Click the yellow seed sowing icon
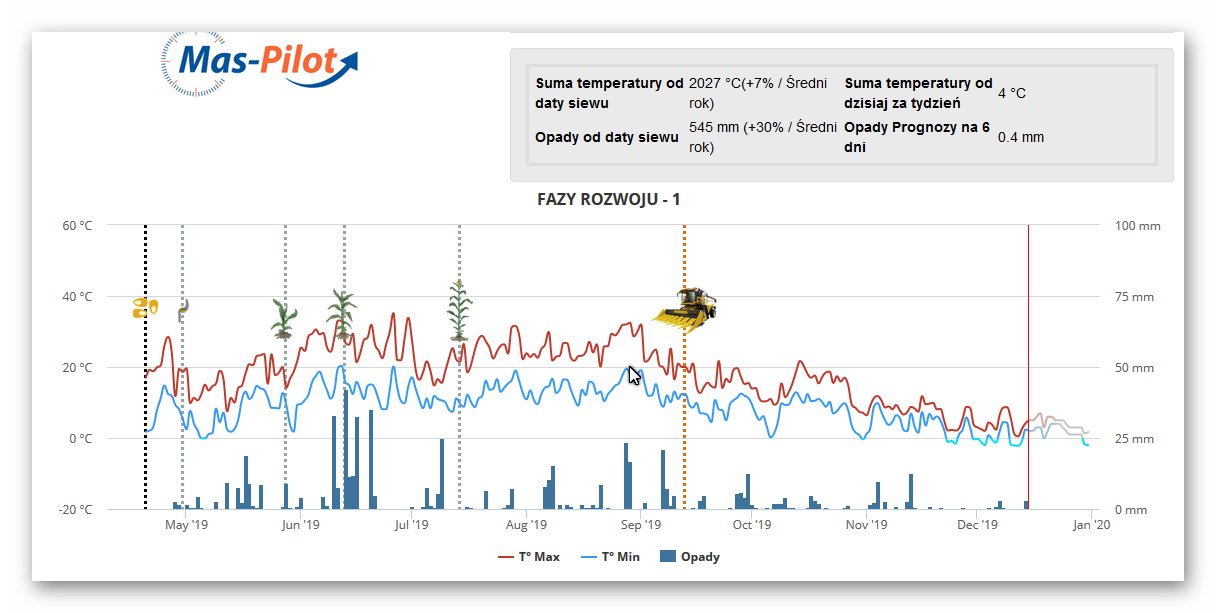 click(145, 308)
